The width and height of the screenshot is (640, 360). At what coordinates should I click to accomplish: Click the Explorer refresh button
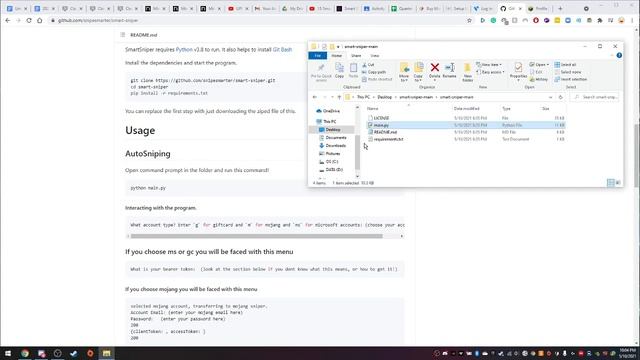(x=560, y=97)
